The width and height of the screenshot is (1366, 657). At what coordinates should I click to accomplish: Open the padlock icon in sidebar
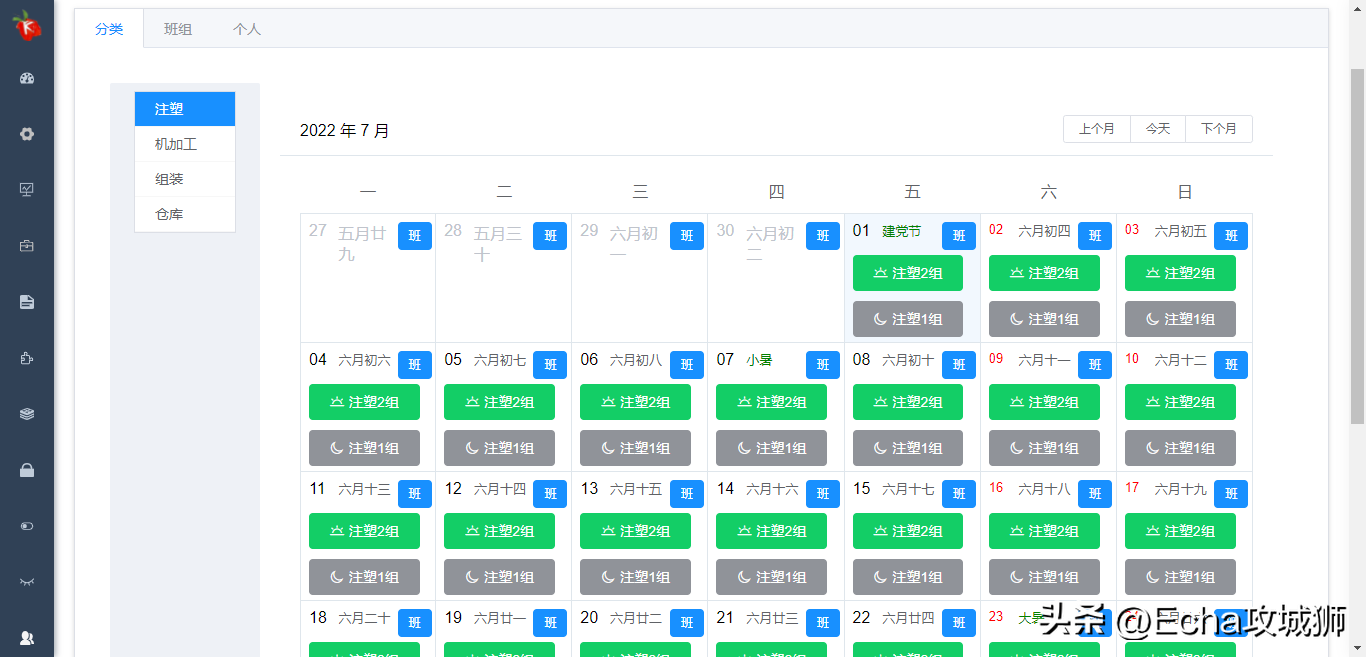pyautogui.click(x=27, y=470)
